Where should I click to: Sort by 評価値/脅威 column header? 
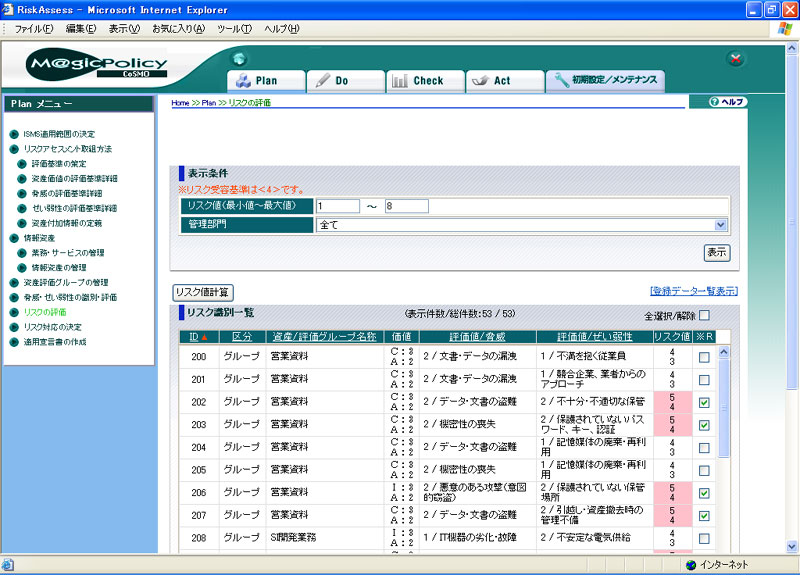pyautogui.click(x=477, y=337)
